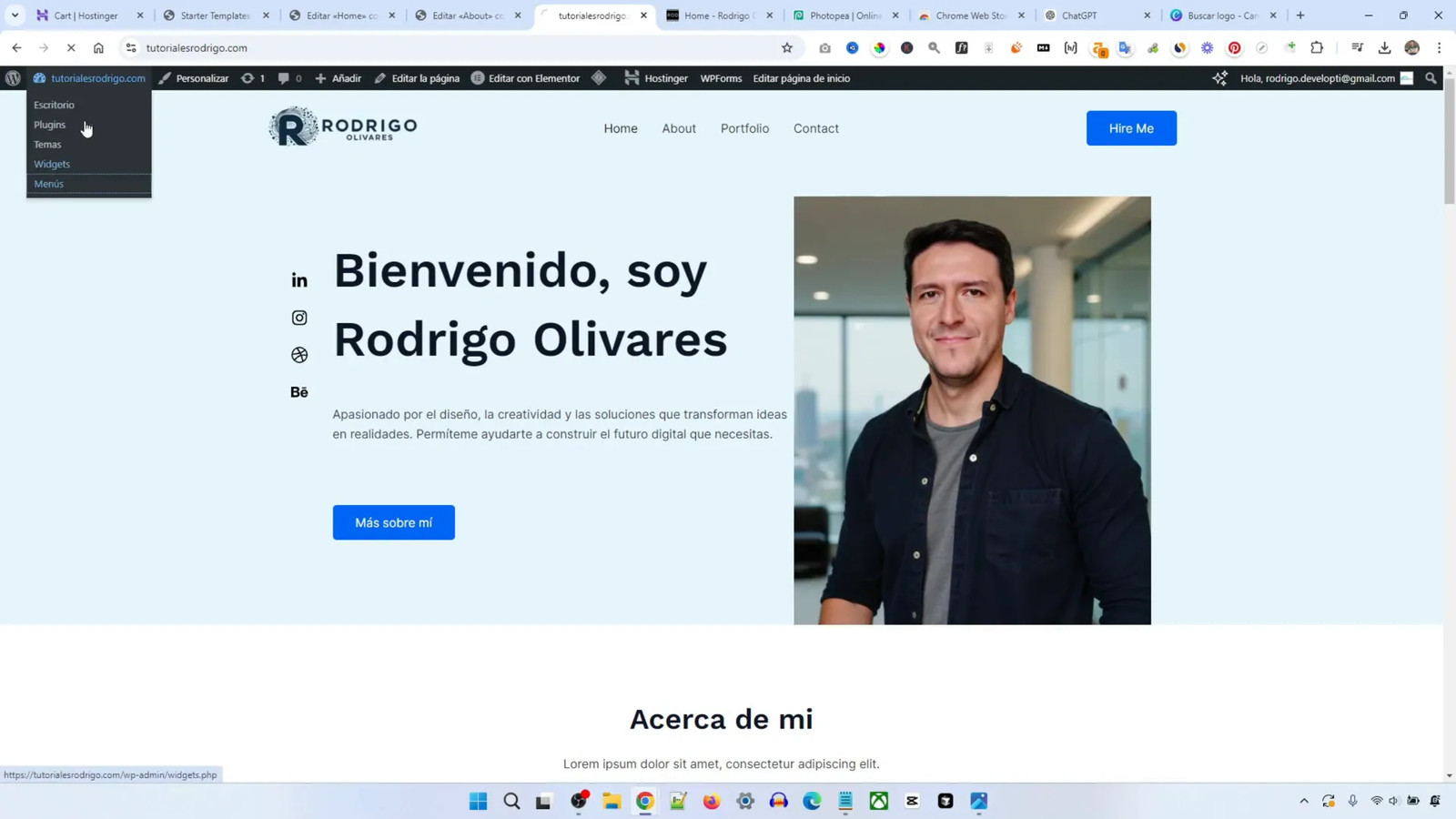Open the Chrome profile avatar menu
1456x819 pixels.
click(1412, 48)
